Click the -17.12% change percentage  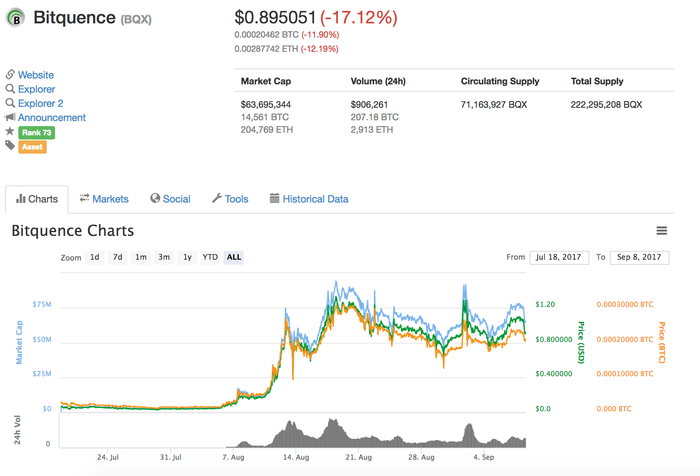359,18
